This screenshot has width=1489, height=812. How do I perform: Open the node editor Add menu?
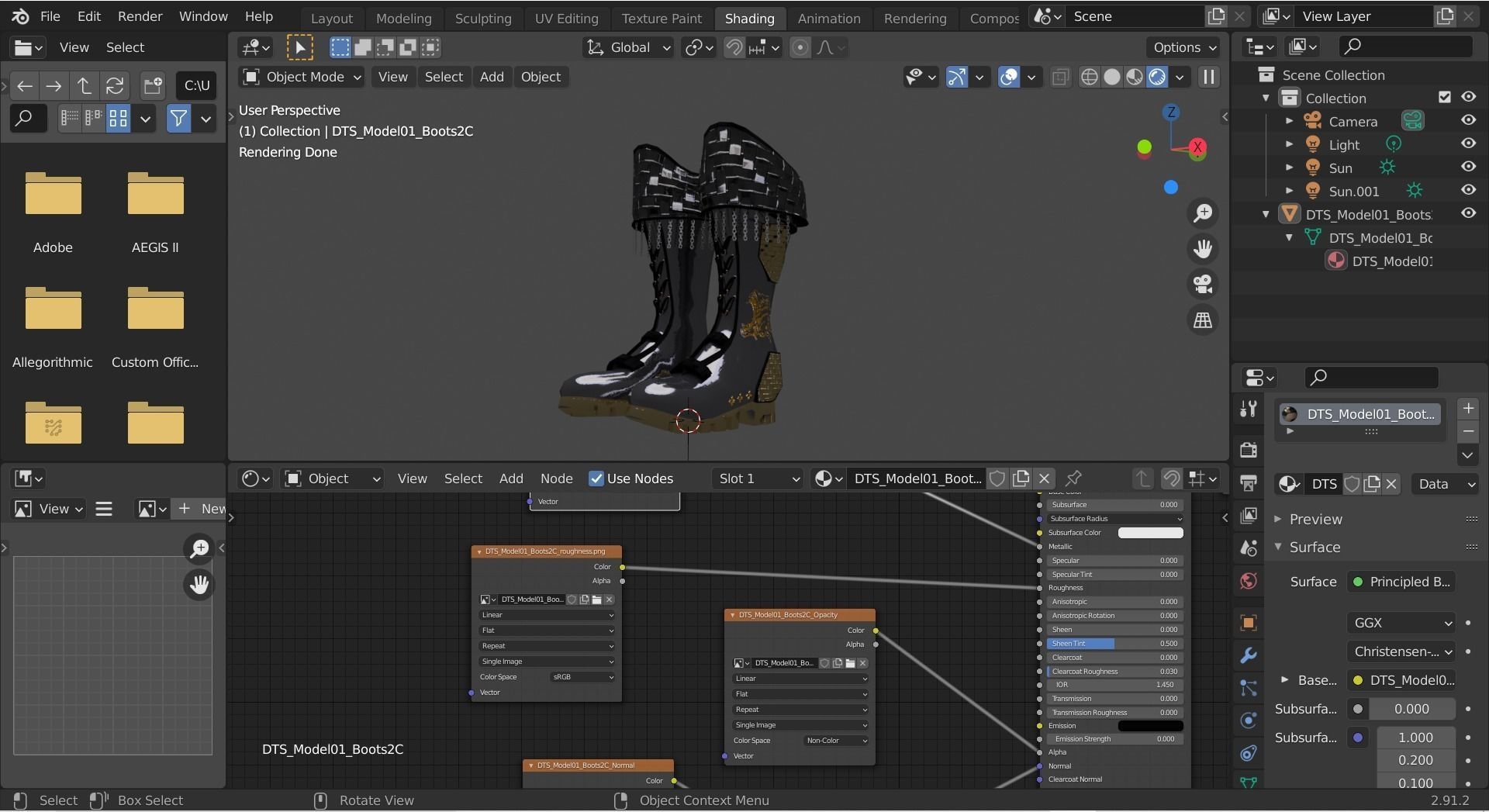point(510,479)
